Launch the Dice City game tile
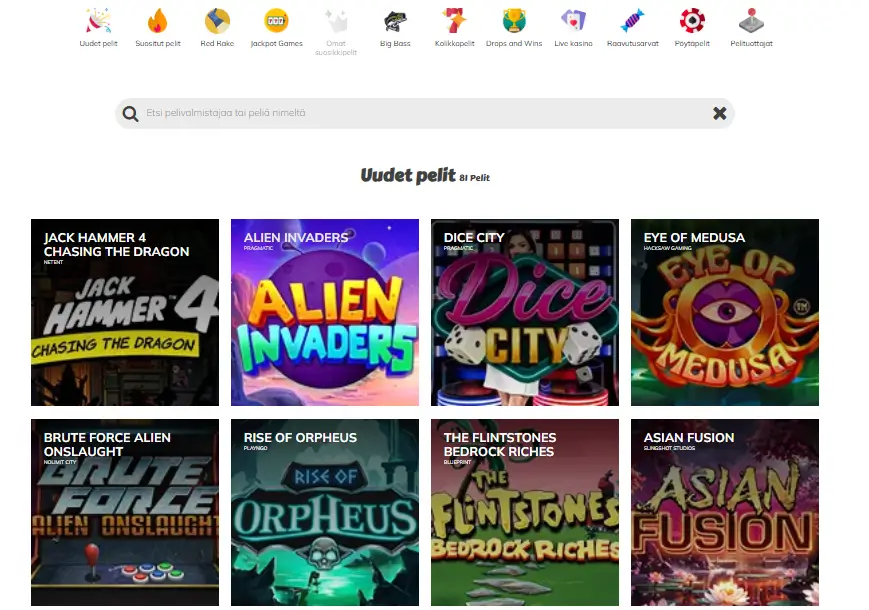This screenshot has width=869, height=610. coord(525,312)
